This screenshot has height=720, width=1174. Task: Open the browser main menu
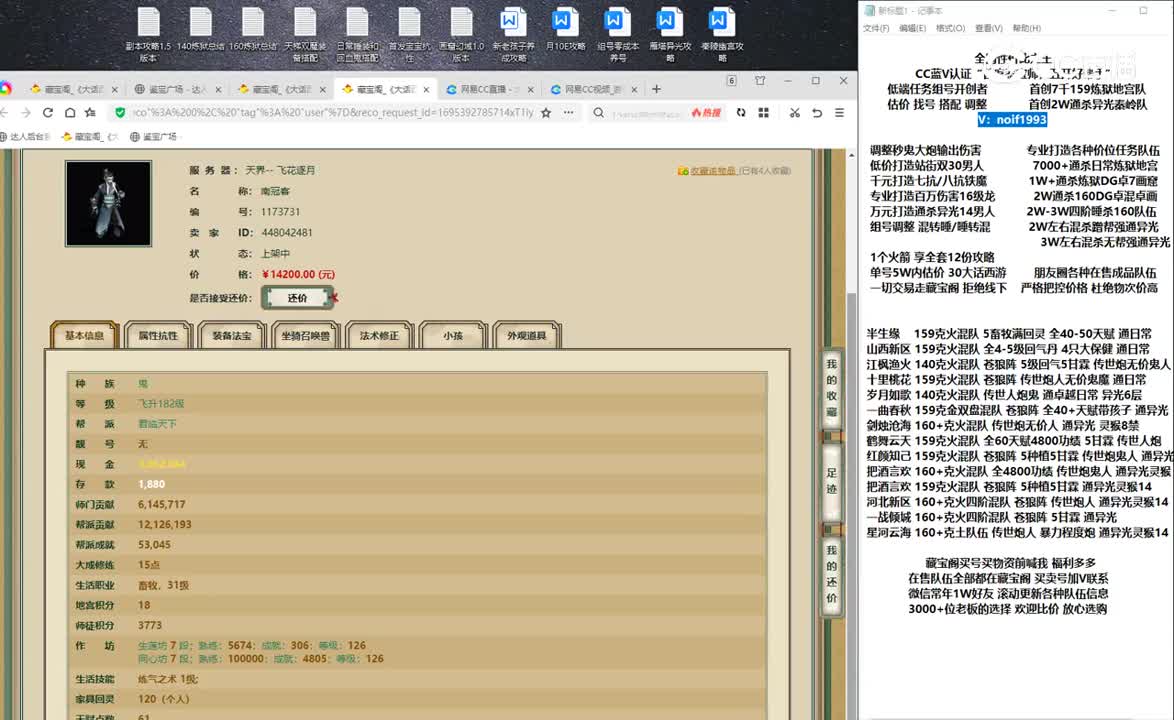tap(839, 112)
